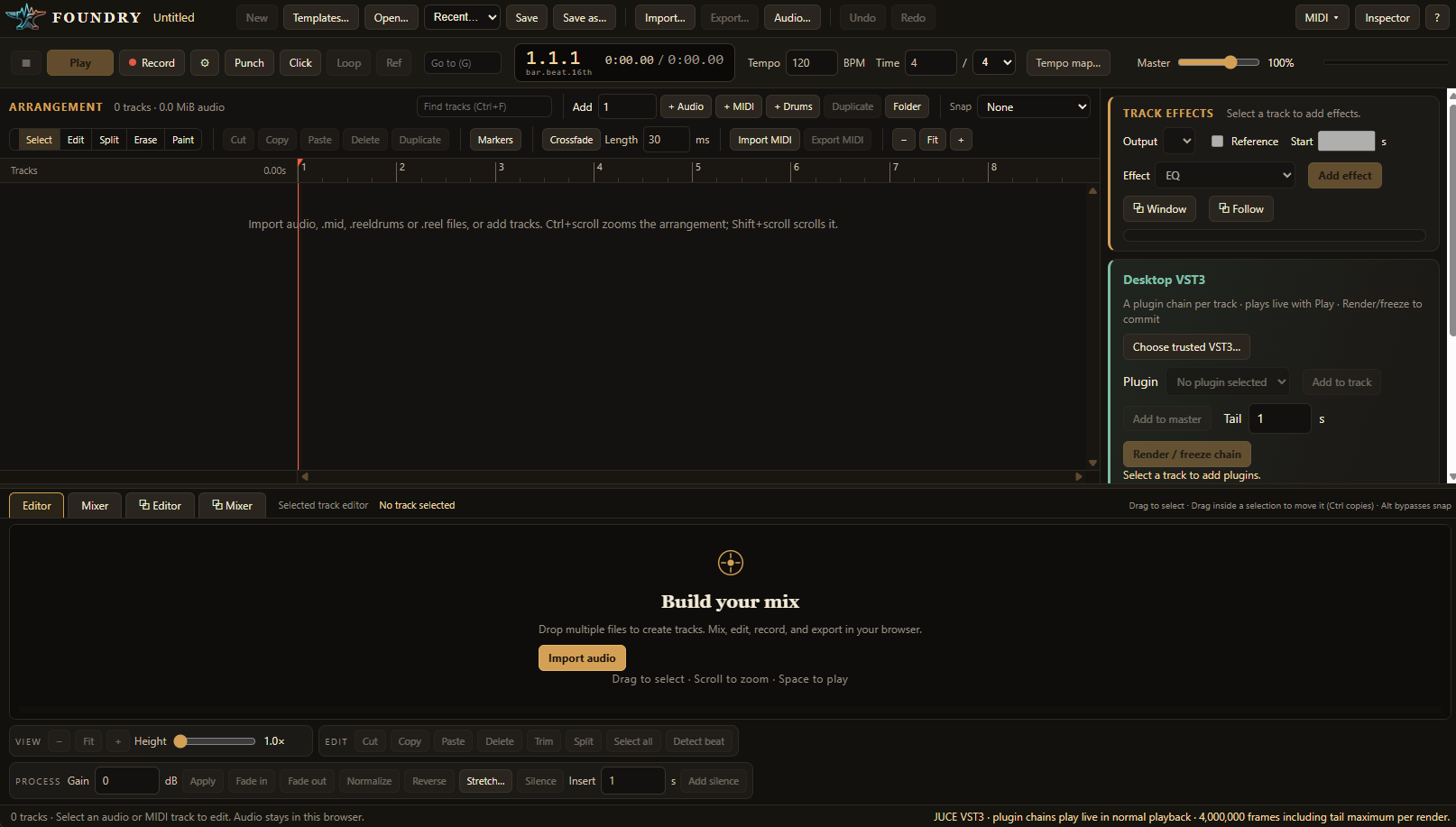Viewport: 1456px width, 827px height.
Task: Click the crosshair icon above Build your mix
Action: [731, 563]
